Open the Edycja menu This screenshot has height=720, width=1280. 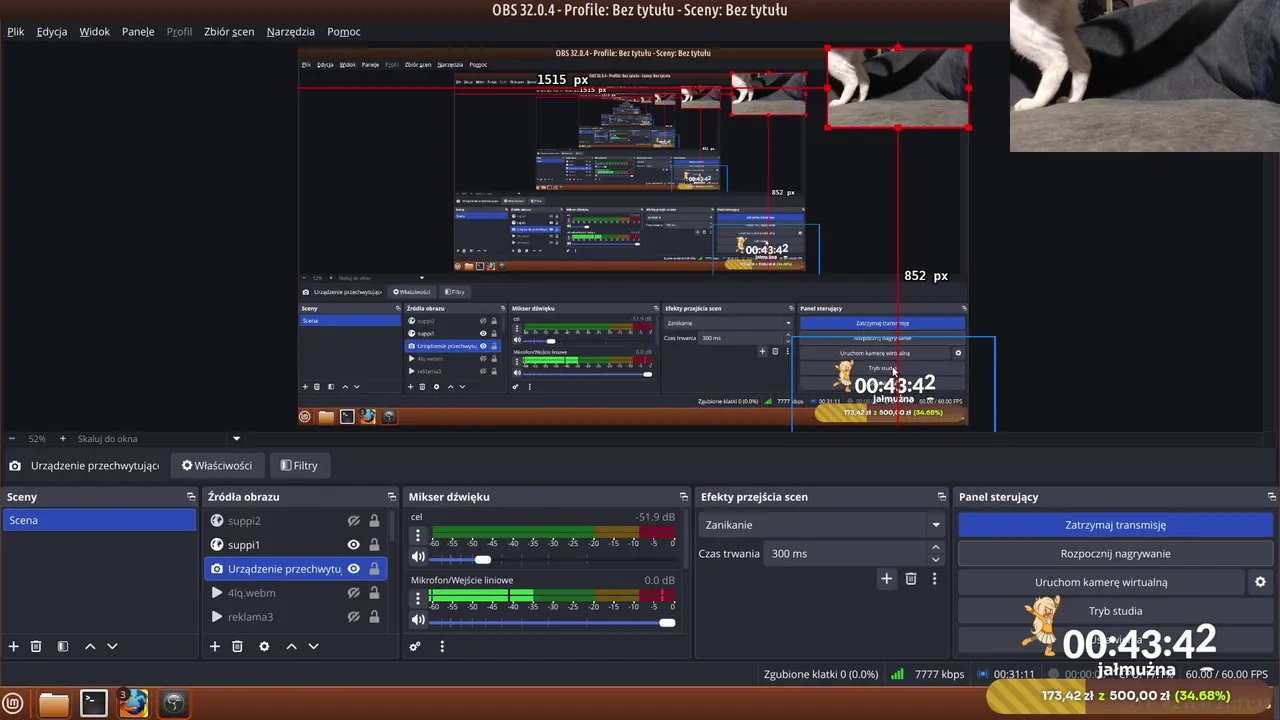(52, 31)
